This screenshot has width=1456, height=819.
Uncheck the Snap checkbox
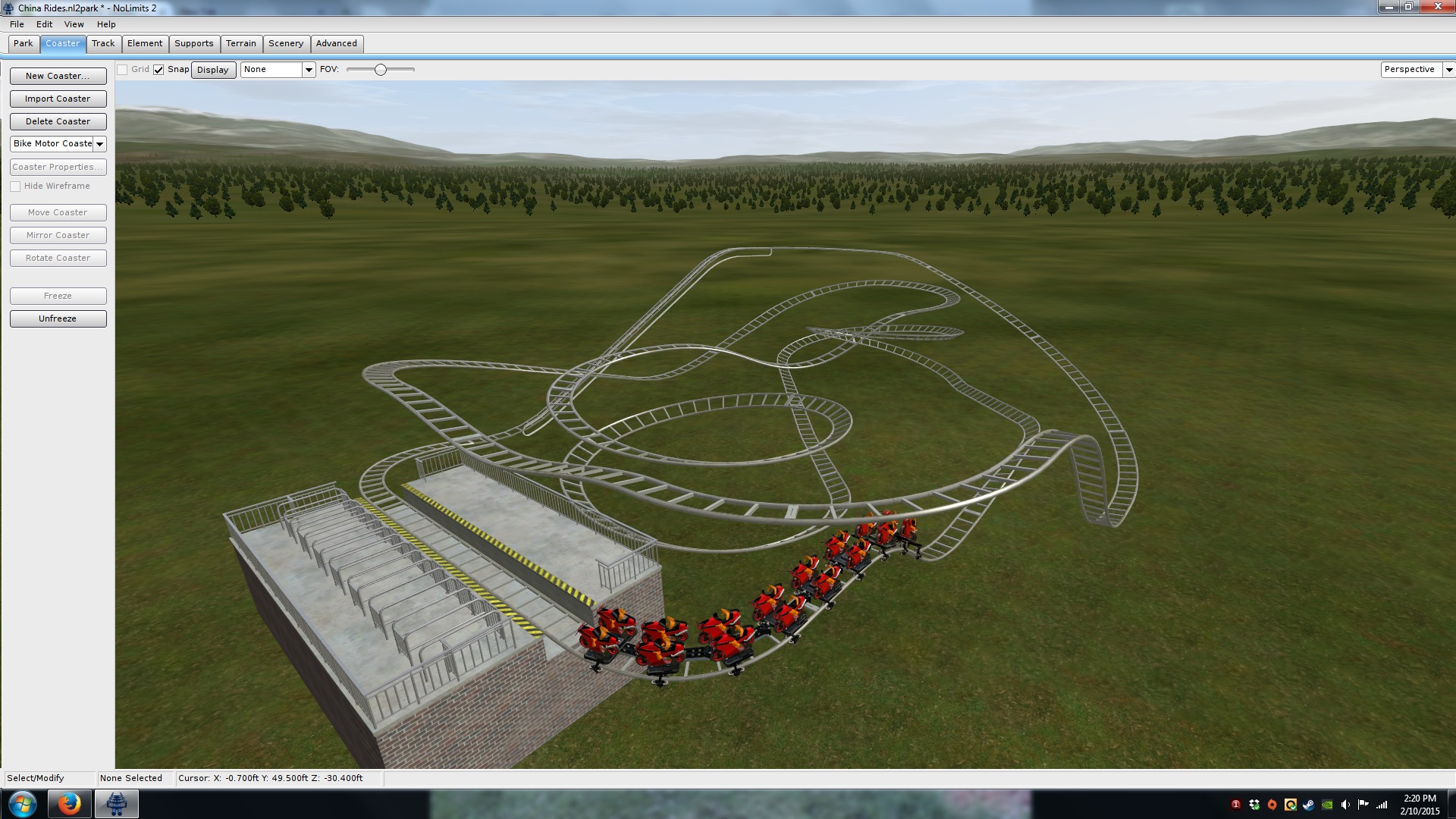158,70
